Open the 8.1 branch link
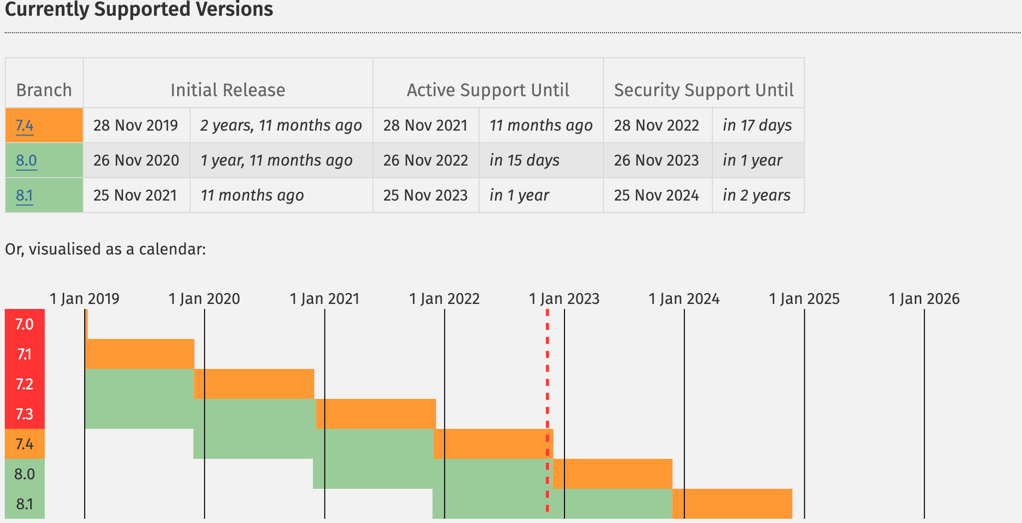Screen dimensions: 1022x523 24,196
